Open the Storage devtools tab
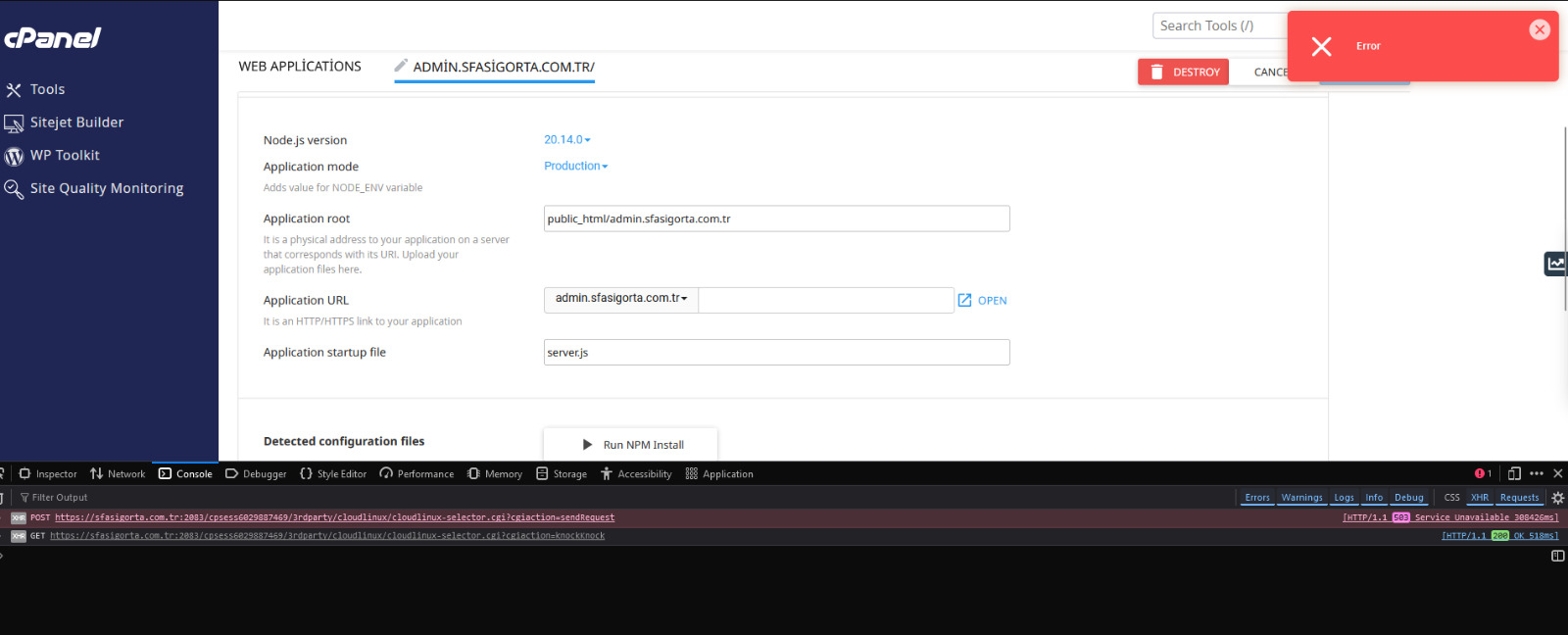Viewport: 1568px width, 635px height. coord(562,474)
